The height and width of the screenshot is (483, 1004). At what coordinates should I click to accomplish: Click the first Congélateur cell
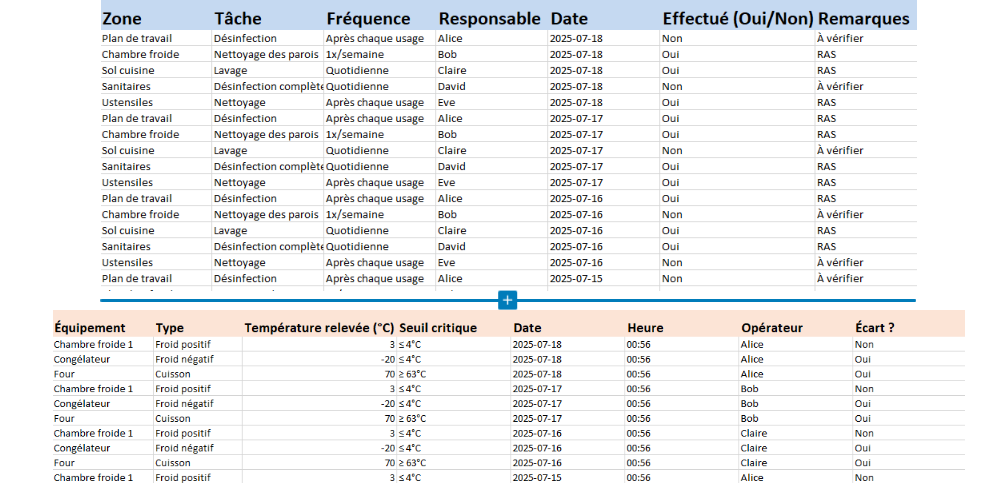pos(82,359)
